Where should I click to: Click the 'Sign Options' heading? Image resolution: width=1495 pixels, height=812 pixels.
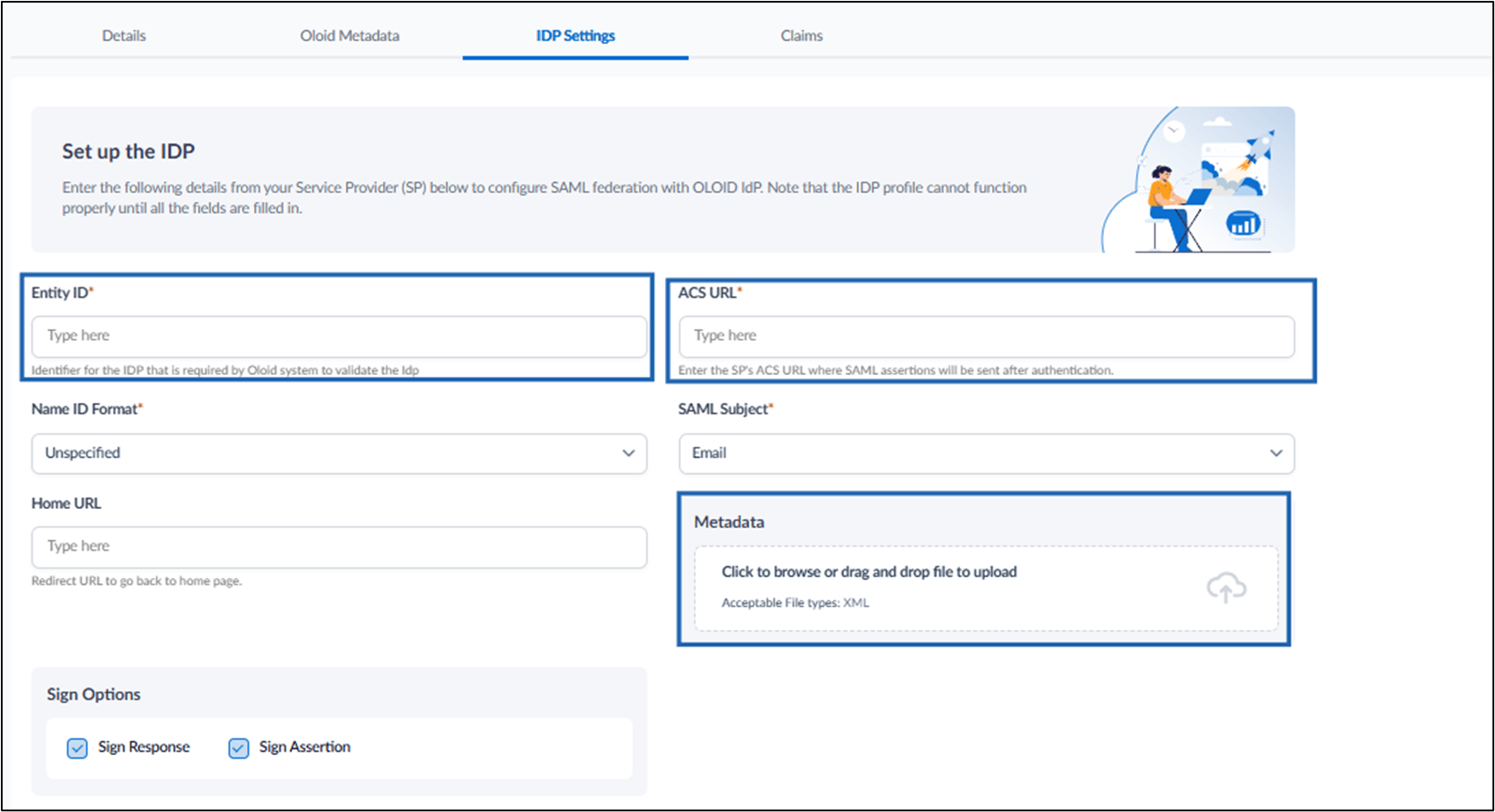click(x=94, y=695)
